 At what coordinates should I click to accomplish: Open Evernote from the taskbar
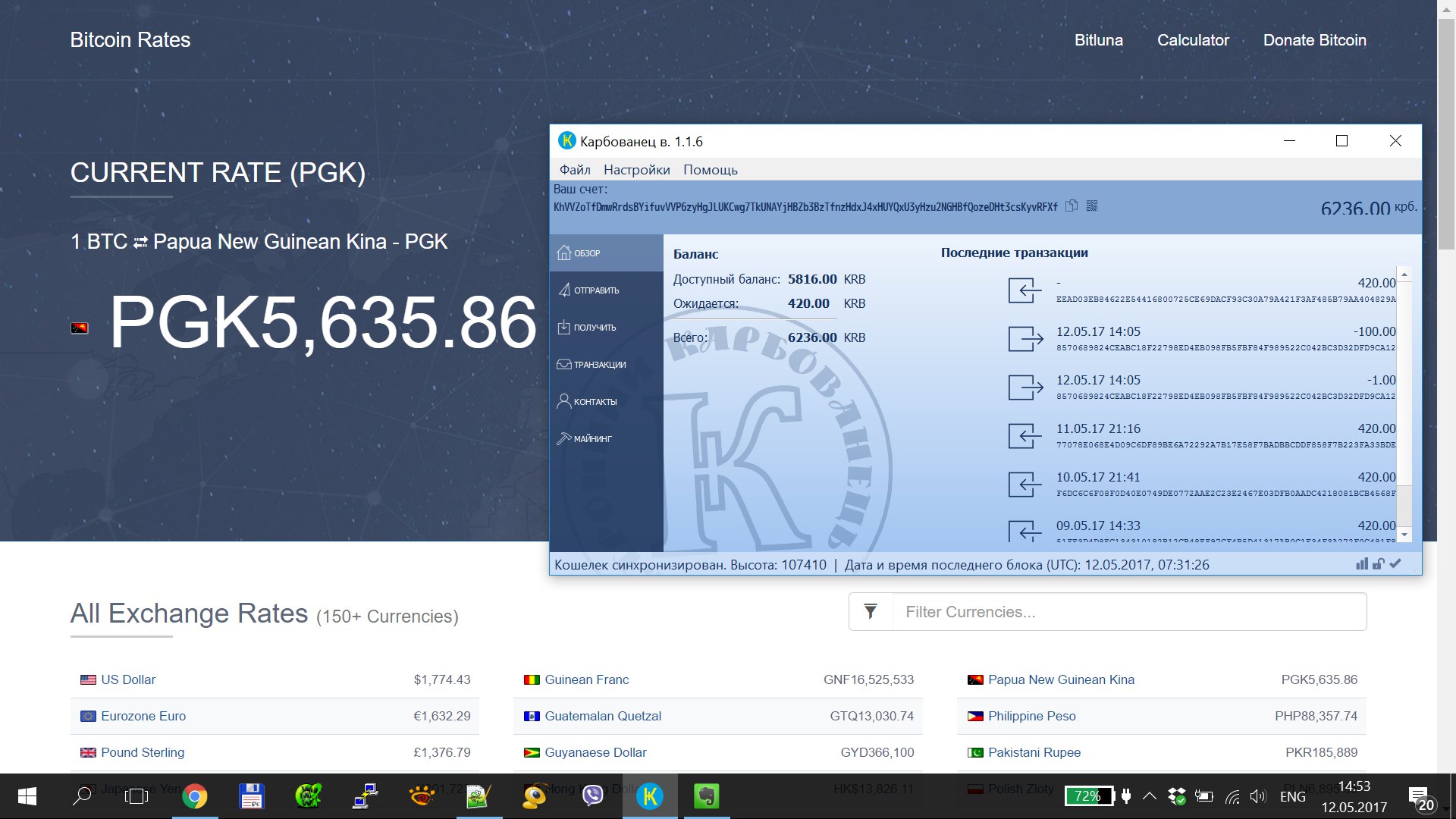click(707, 796)
